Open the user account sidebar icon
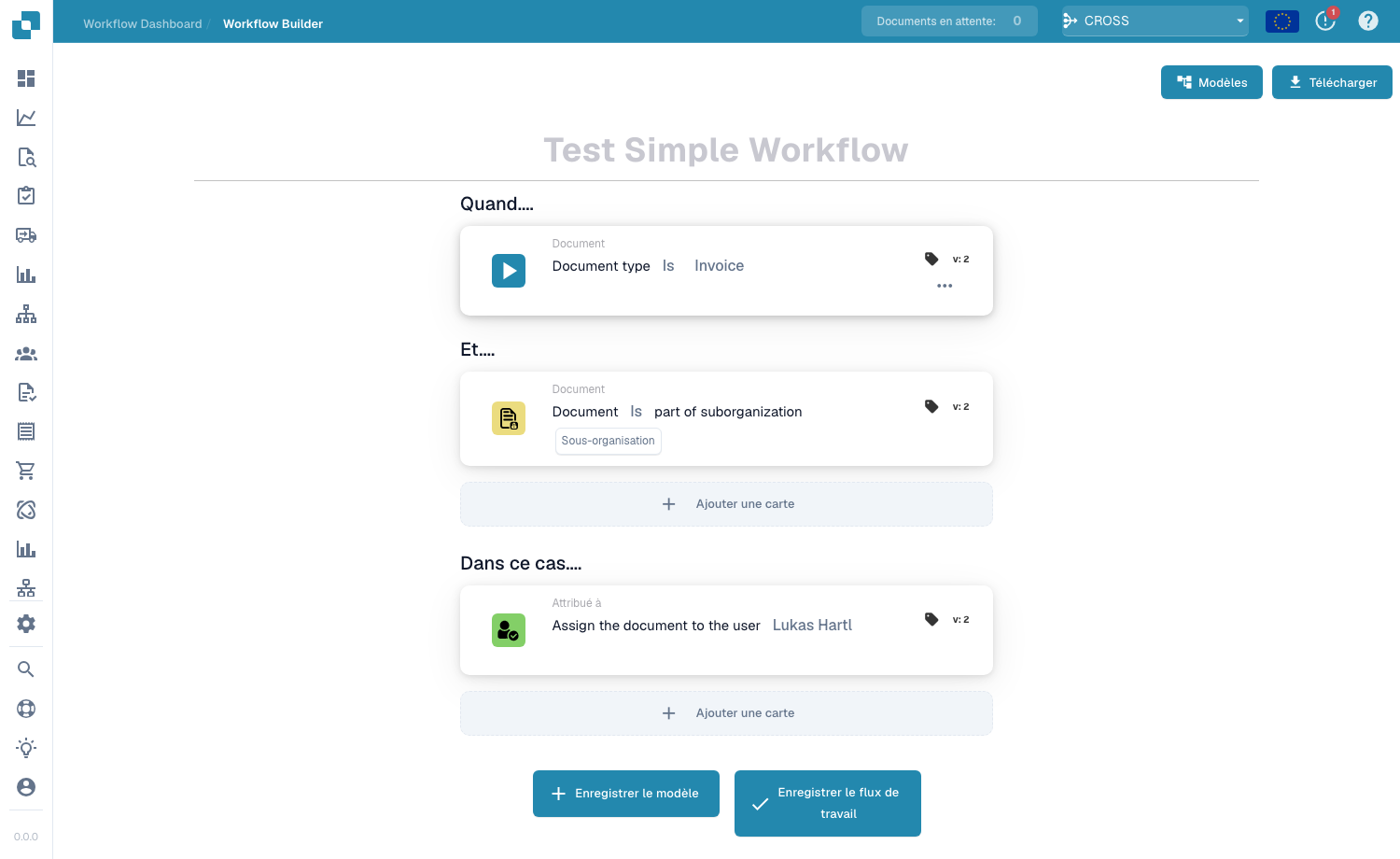The image size is (1400, 859). click(26, 787)
